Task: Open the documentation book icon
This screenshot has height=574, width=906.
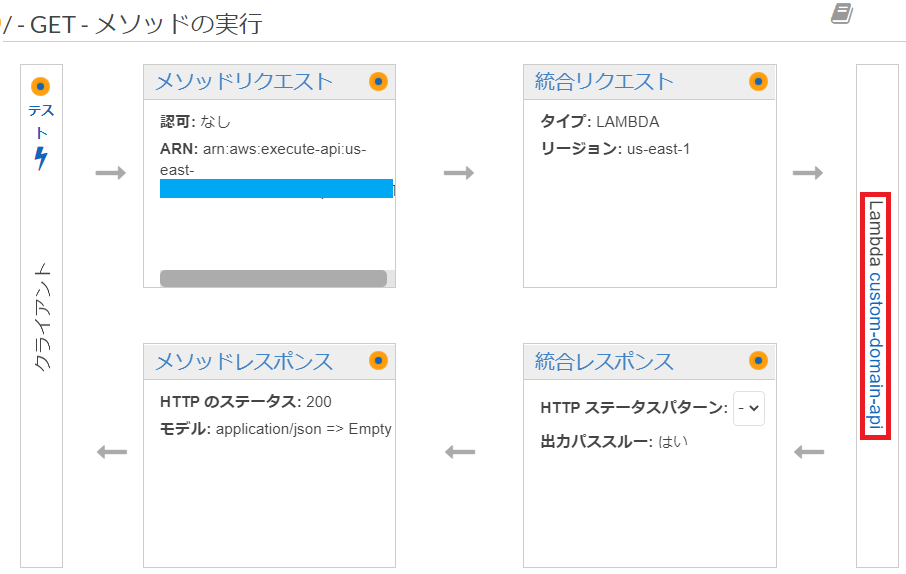Action: tap(842, 13)
